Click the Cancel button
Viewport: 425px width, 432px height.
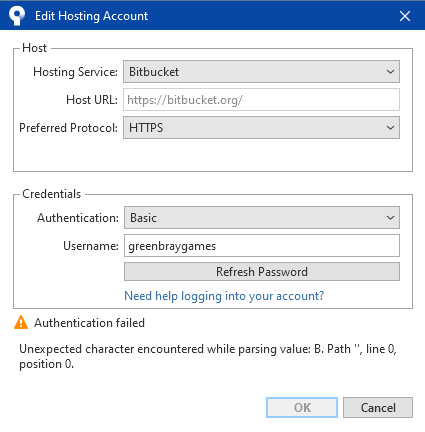pyautogui.click(x=378, y=407)
